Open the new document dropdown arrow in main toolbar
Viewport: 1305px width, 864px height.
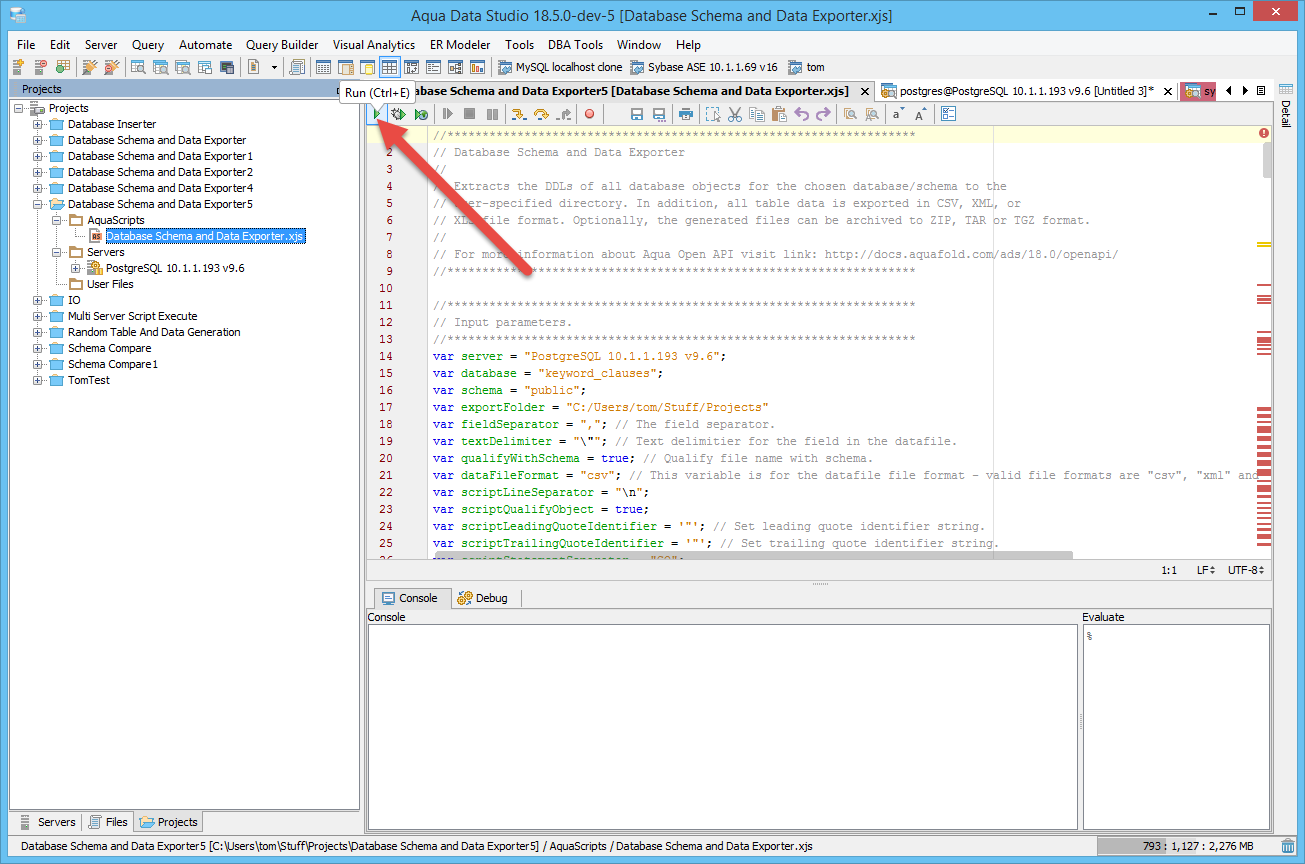point(274,67)
